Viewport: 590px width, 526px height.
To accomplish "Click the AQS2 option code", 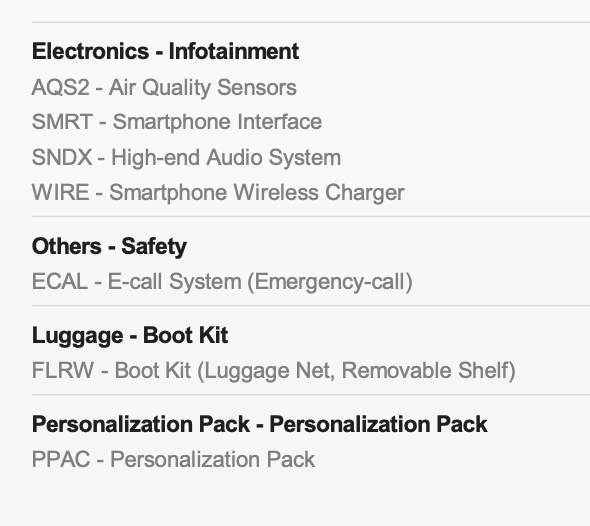I will 61,88.
